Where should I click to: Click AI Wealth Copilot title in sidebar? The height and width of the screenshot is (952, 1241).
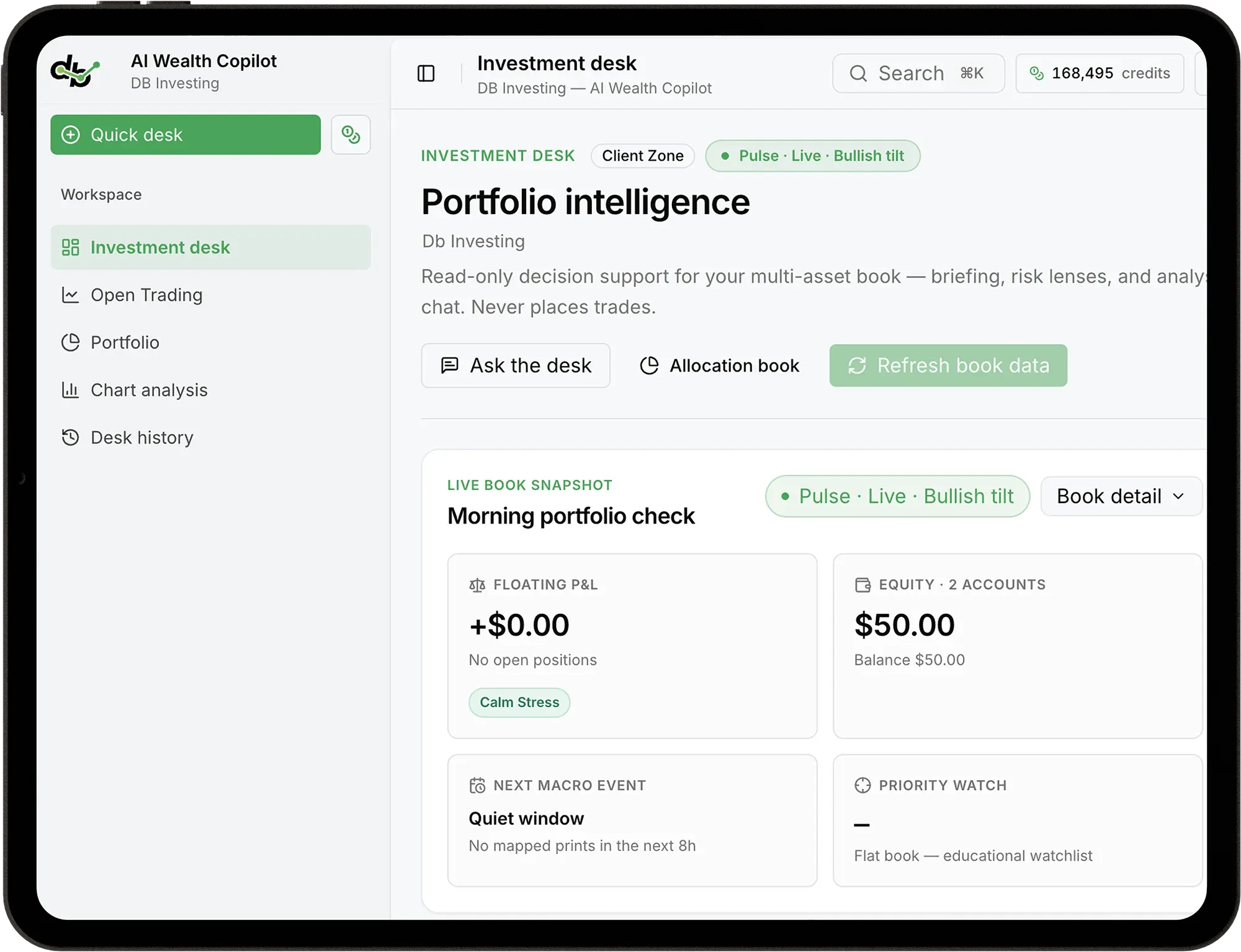pyautogui.click(x=204, y=61)
